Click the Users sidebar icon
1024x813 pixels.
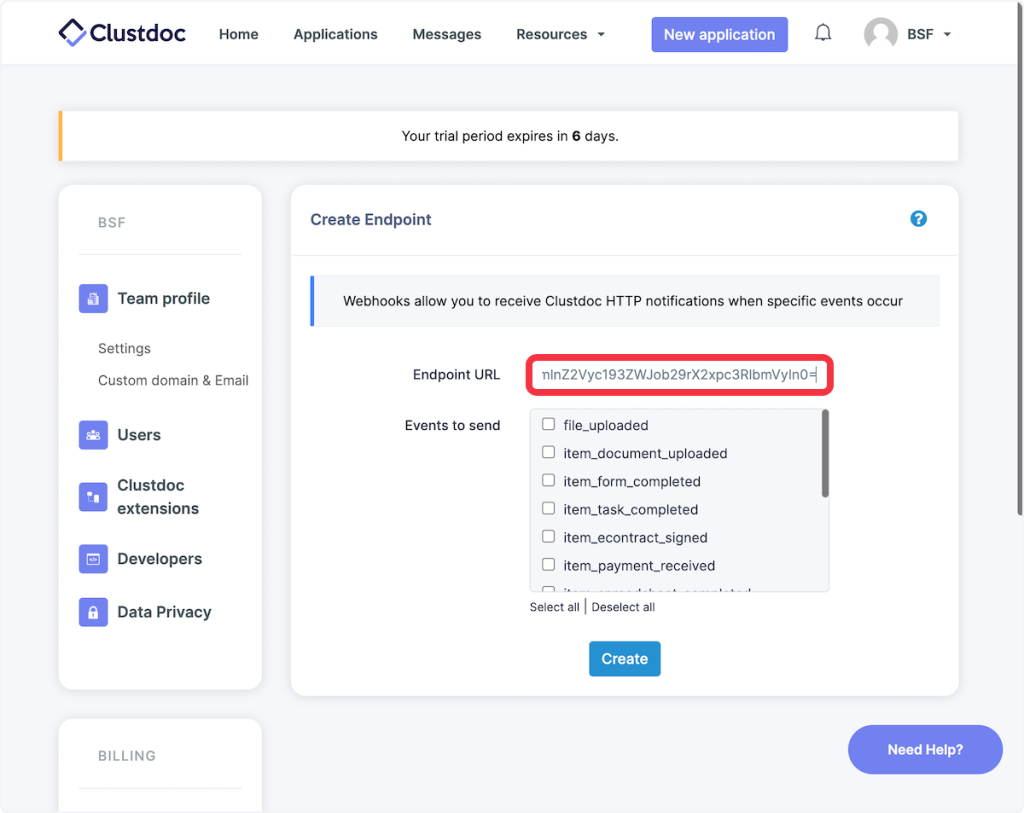click(93, 435)
